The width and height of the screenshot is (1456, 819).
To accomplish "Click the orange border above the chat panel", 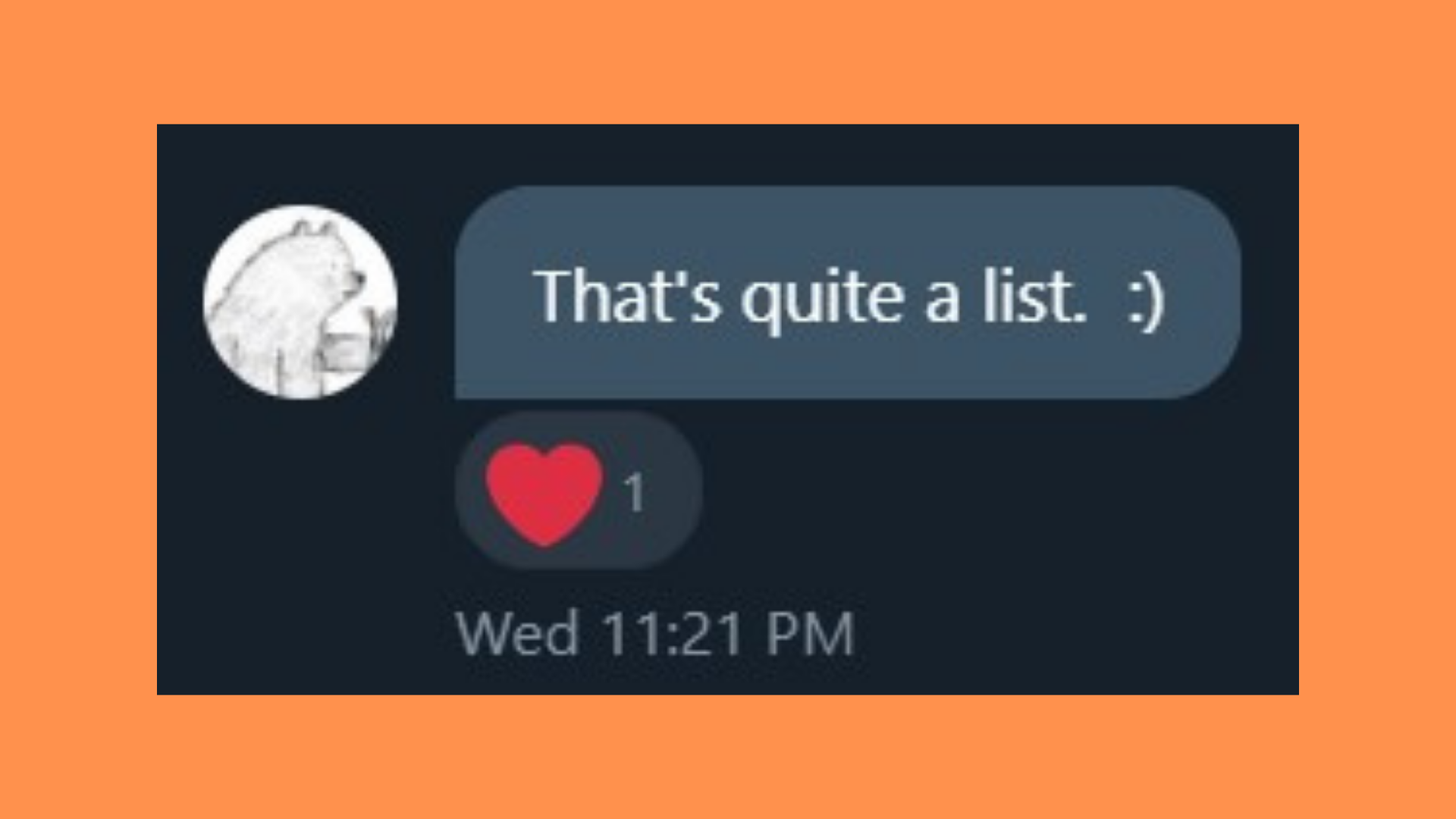I will tap(728, 61).
